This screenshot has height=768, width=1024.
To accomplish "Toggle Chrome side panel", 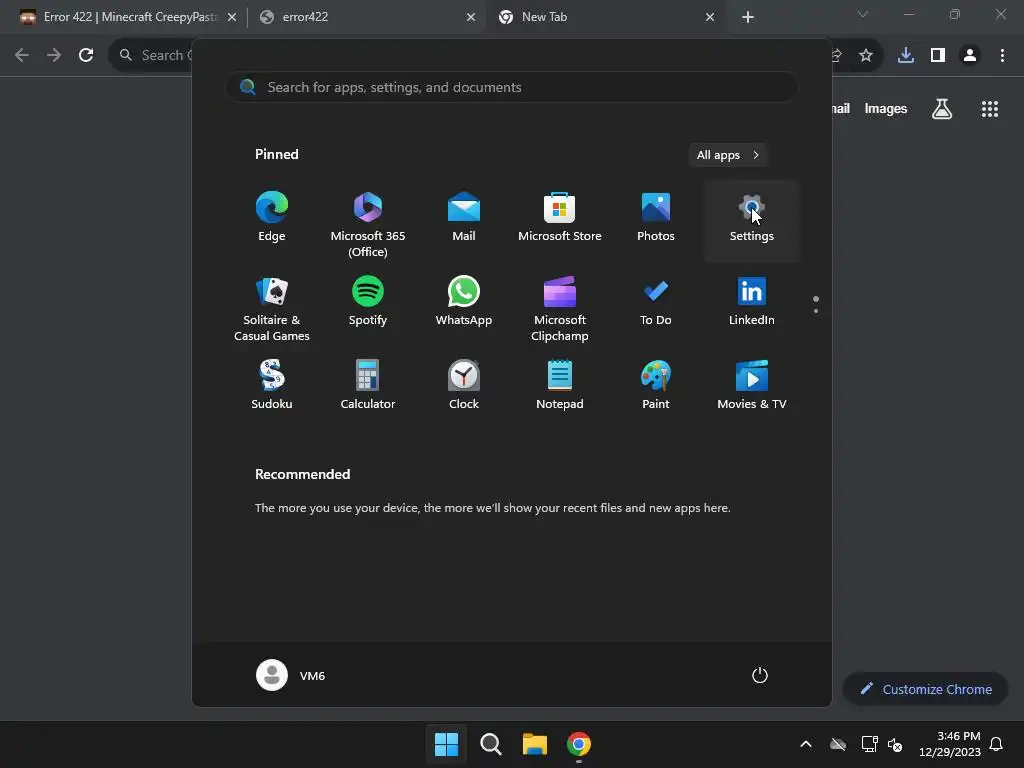I will pyautogui.click(x=938, y=55).
